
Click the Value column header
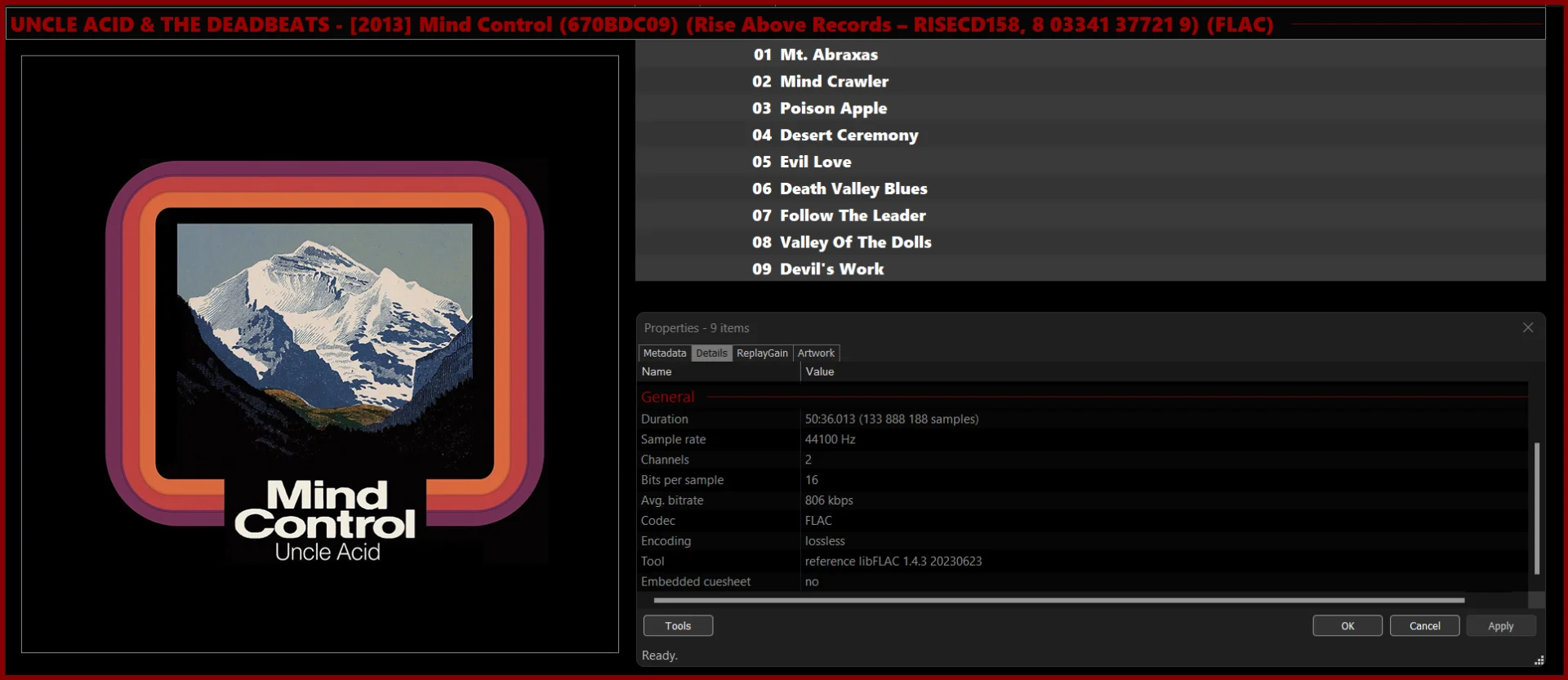[x=1164, y=371]
